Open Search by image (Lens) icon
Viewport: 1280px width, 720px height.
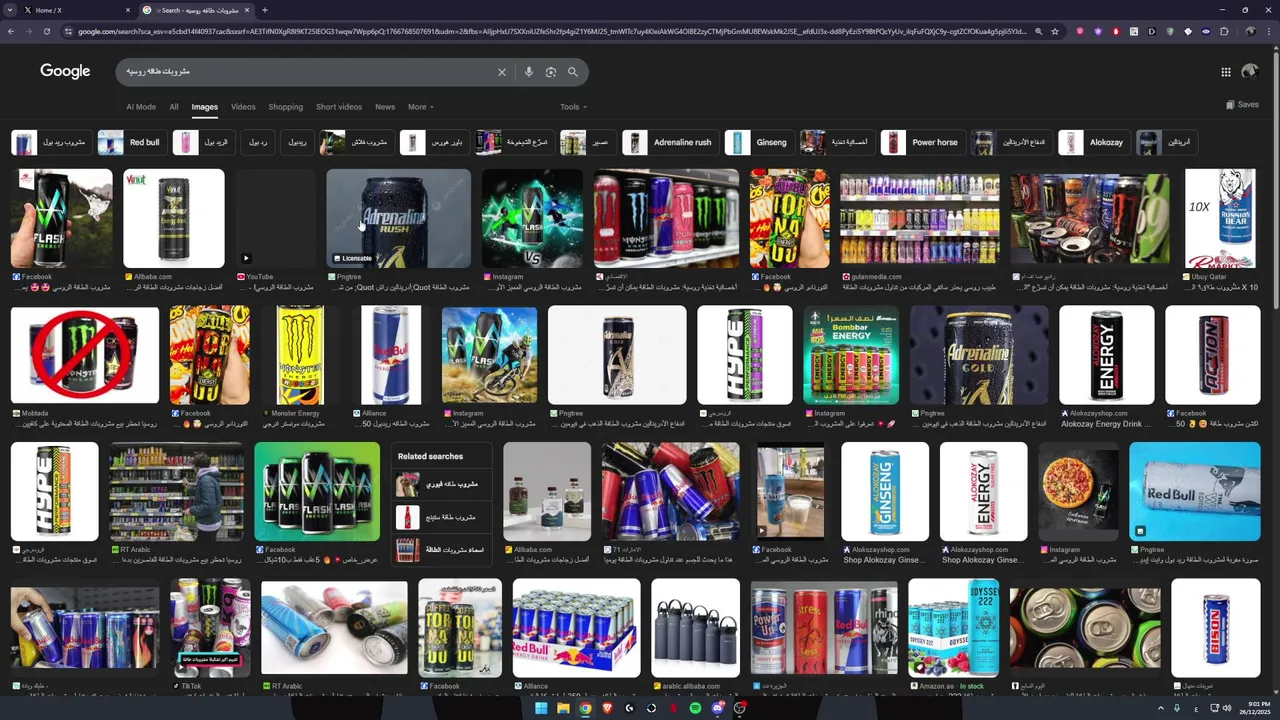click(x=551, y=72)
